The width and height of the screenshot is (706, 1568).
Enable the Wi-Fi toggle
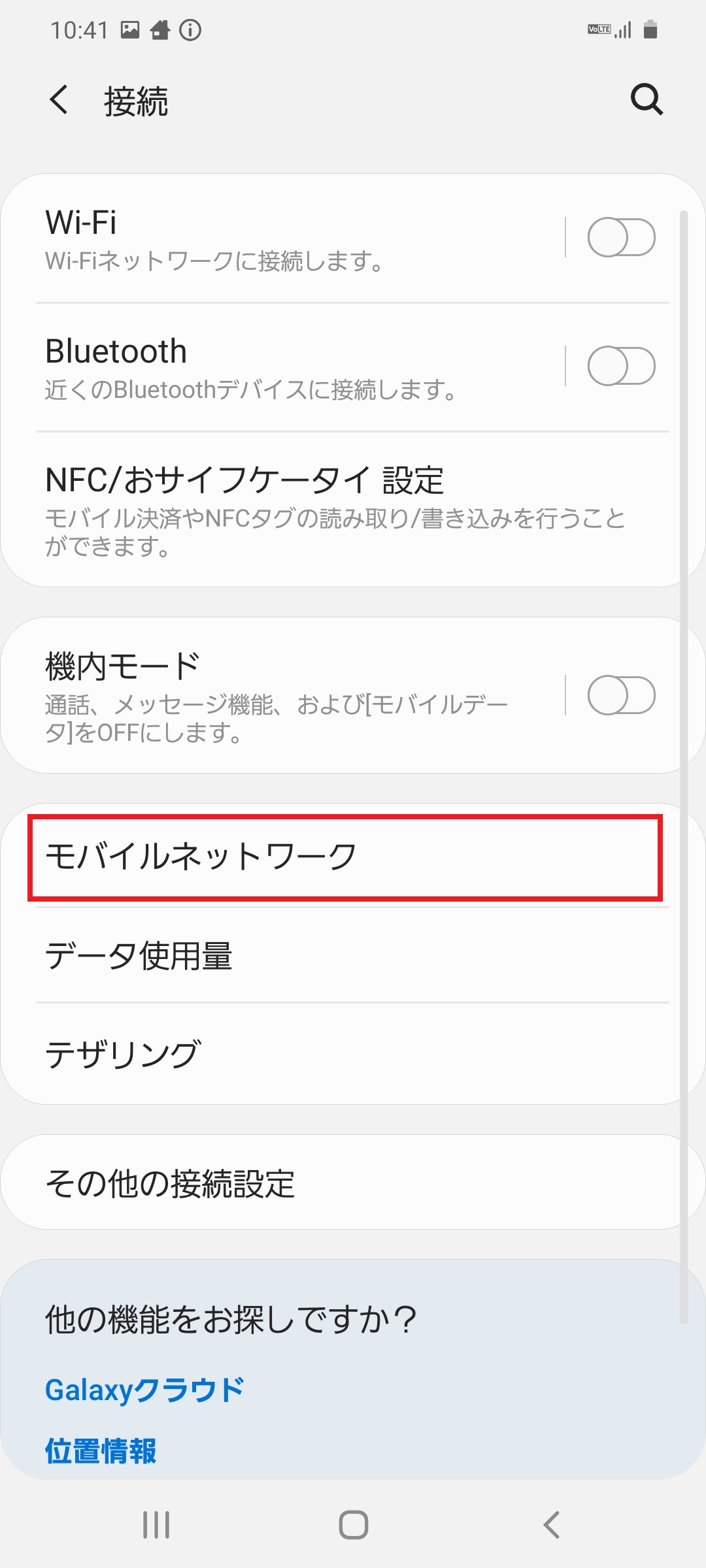622,238
